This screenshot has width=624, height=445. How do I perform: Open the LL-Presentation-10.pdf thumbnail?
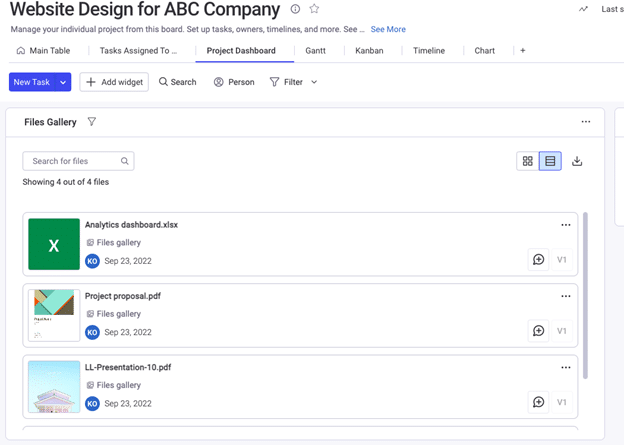tap(54, 386)
